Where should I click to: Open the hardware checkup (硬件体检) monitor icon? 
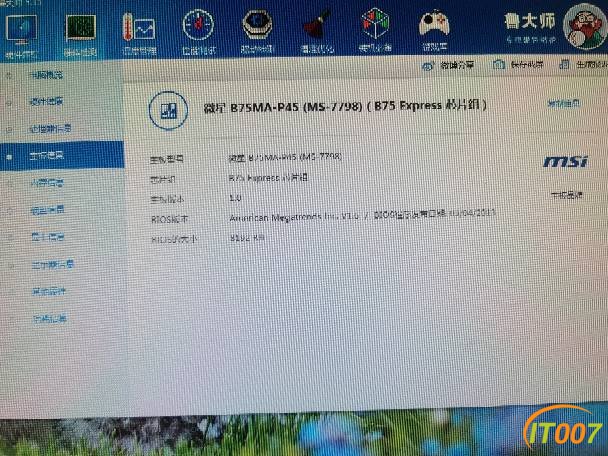point(21,30)
